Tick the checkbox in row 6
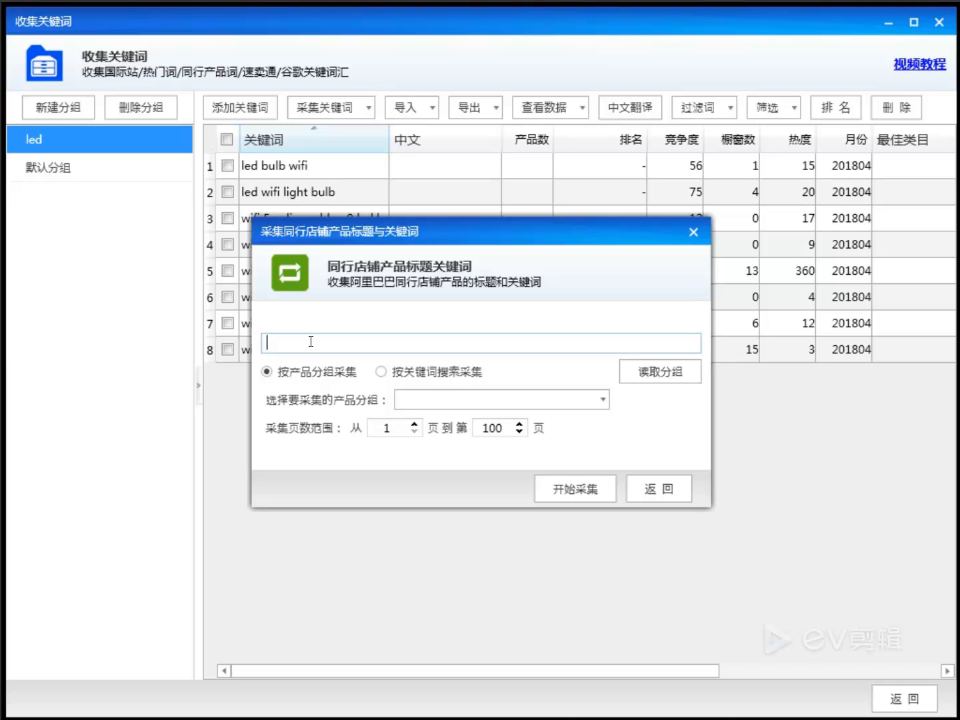 (x=227, y=297)
